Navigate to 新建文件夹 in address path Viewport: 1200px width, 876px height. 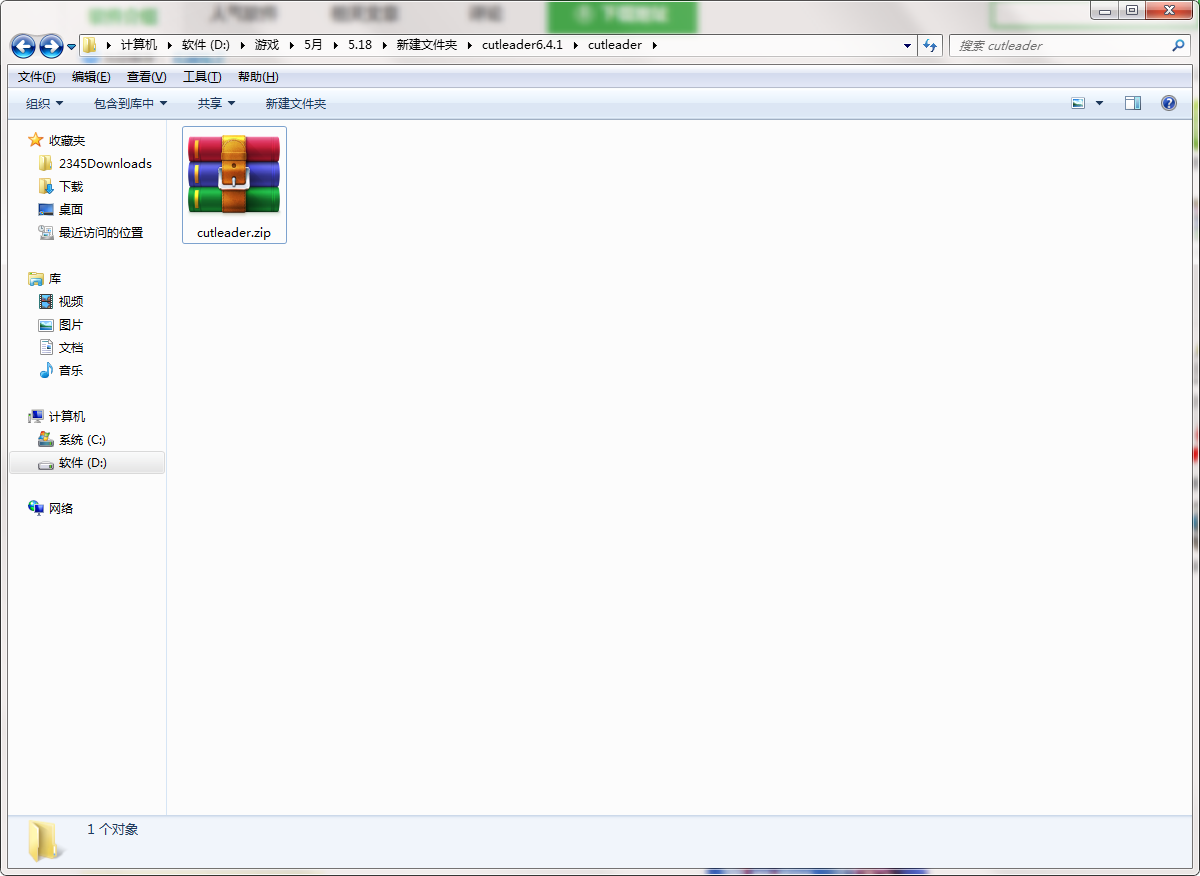426,45
